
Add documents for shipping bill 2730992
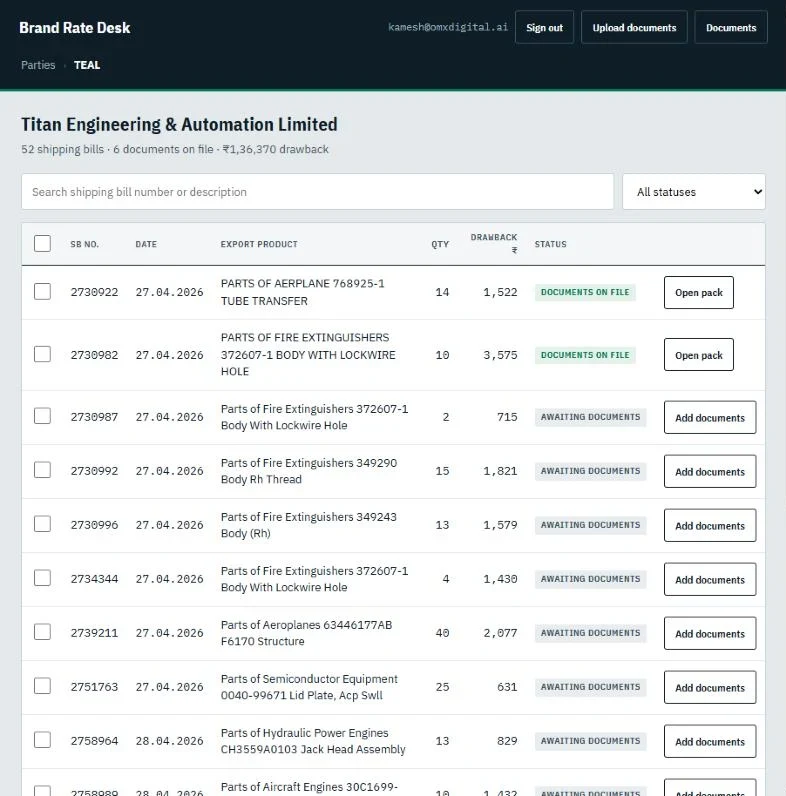(x=710, y=471)
